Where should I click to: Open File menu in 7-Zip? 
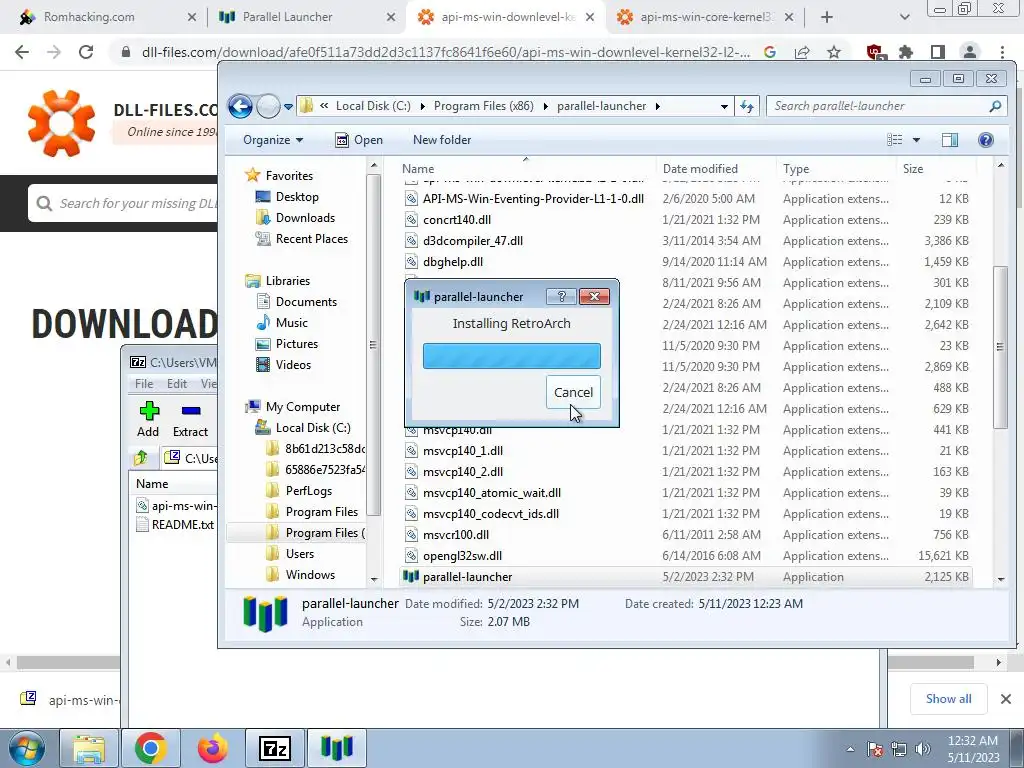click(x=144, y=384)
